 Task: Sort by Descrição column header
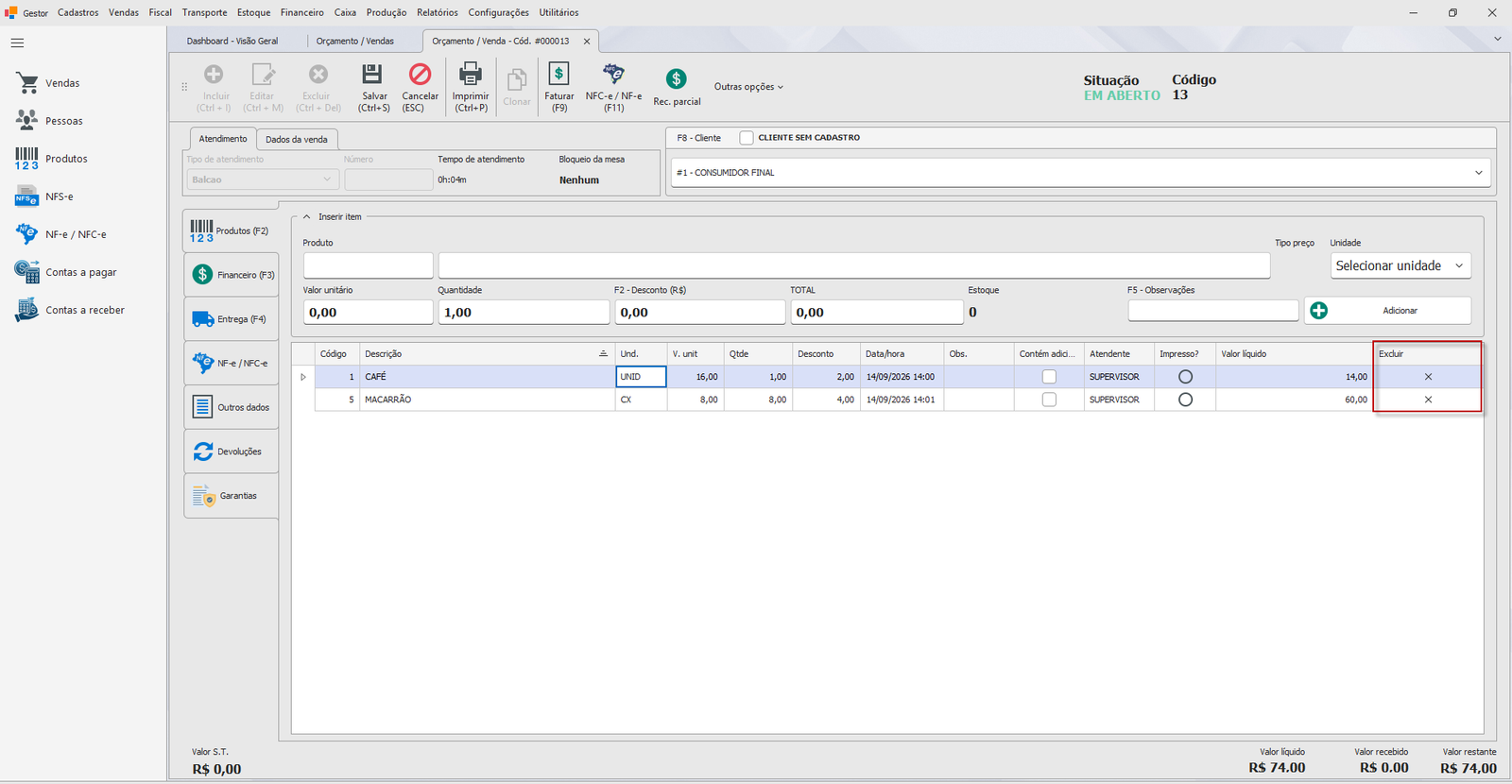click(x=487, y=354)
